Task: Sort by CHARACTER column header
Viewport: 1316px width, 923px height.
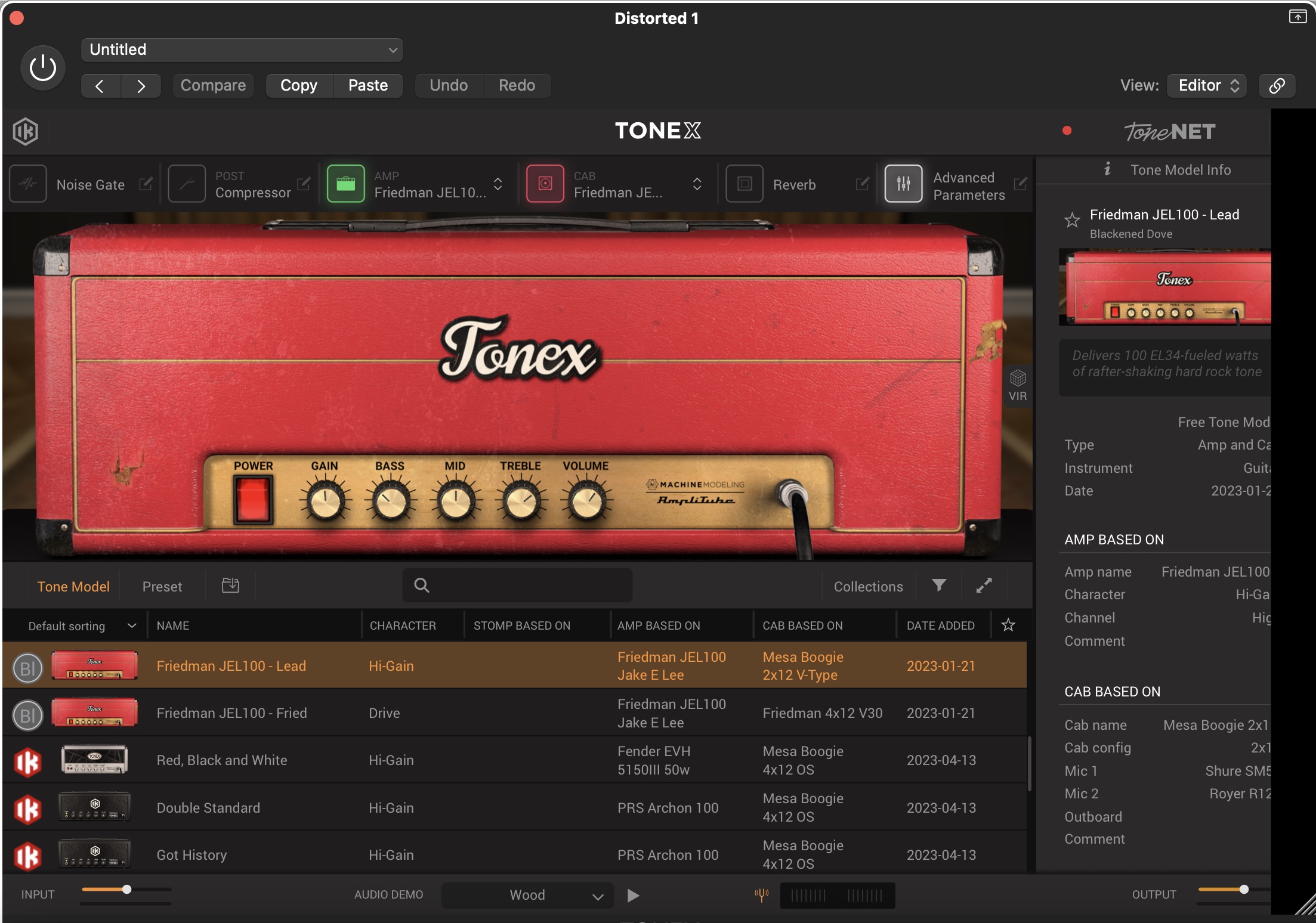Action: [403, 625]
